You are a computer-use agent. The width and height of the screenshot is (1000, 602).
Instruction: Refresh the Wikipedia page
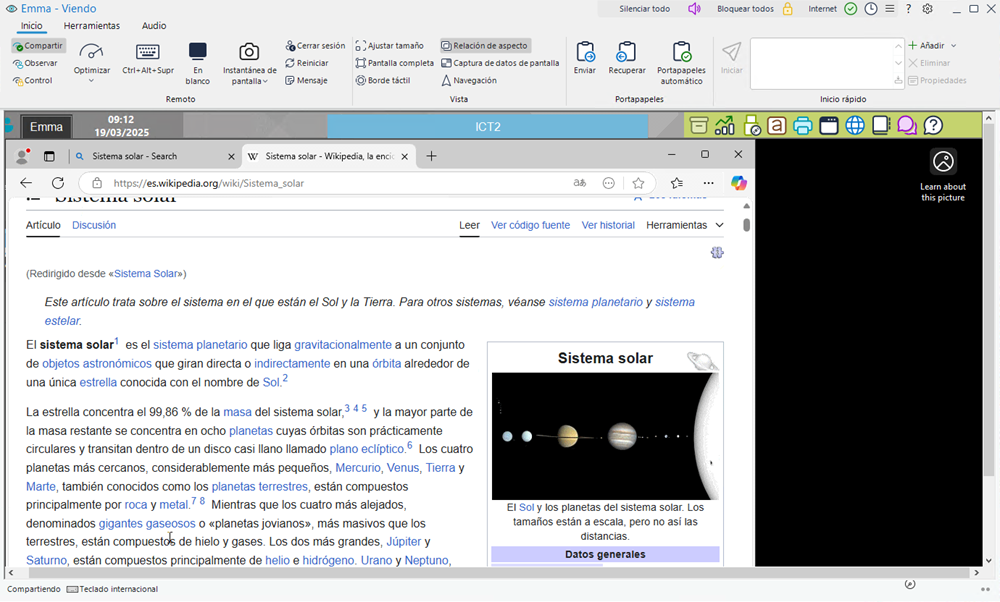tap(58, 183)
